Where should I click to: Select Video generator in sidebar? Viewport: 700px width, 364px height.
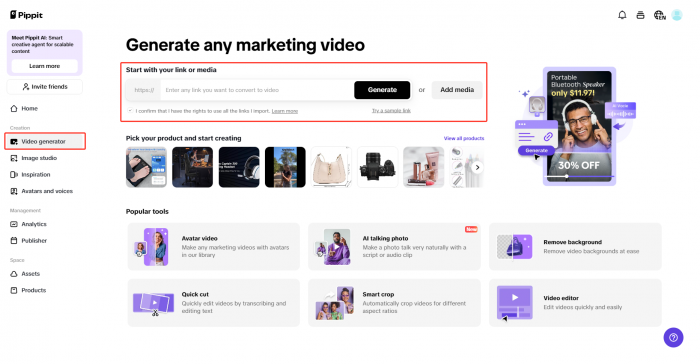[45, 141]
